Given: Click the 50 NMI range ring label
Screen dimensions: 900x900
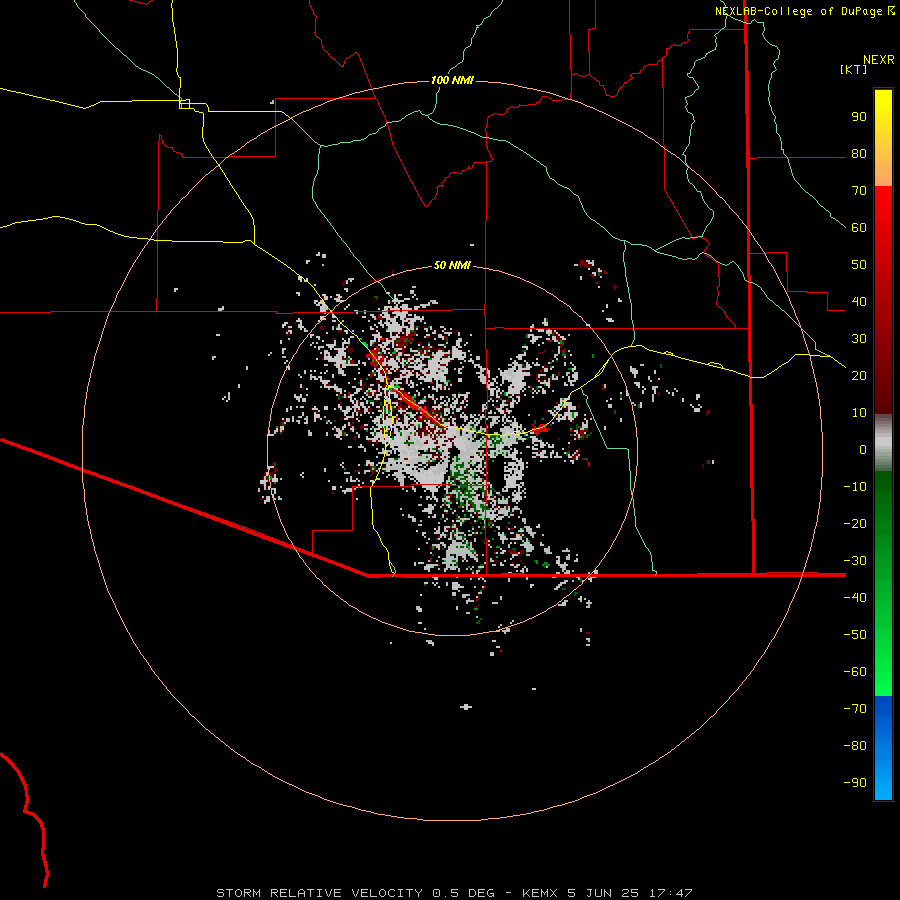Looking at the screenshot, I should [x=452, y=265].
